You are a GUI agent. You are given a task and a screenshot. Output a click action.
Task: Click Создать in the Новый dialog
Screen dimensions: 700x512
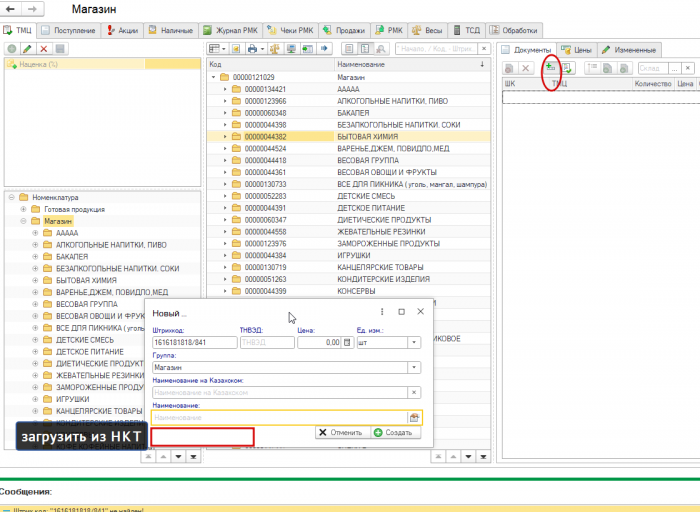pos(396,433)
